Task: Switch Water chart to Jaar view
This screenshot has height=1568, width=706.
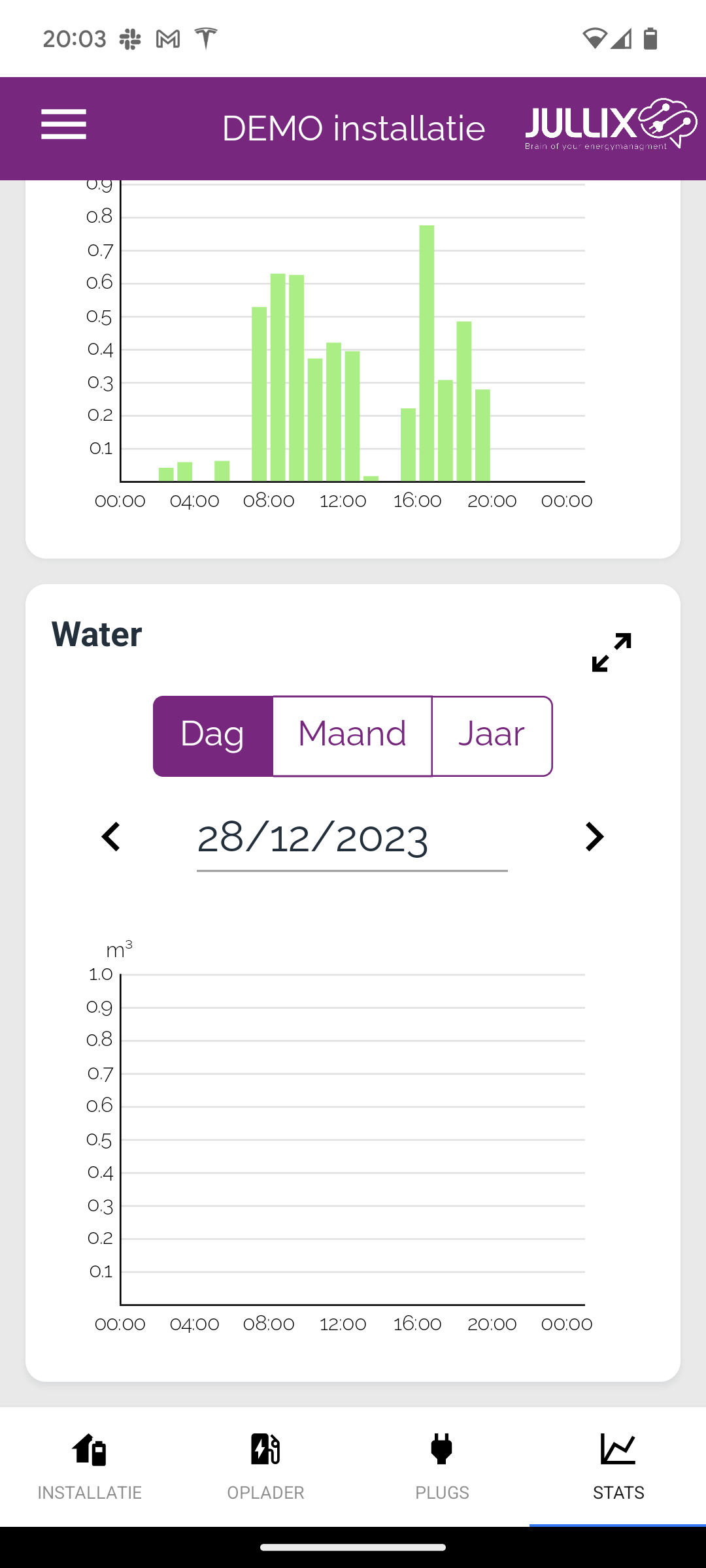Action: pos(492,736)
